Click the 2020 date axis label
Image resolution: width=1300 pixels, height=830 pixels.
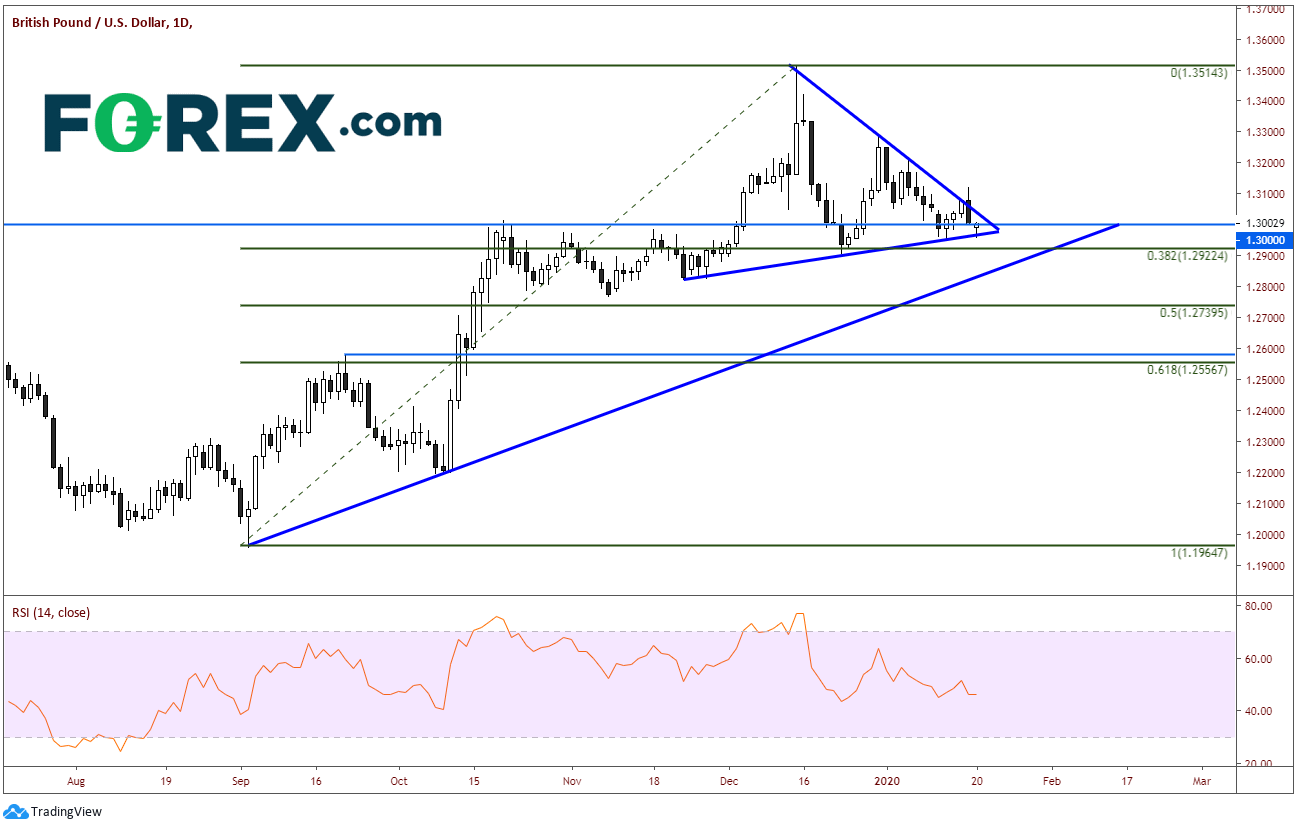889,780
